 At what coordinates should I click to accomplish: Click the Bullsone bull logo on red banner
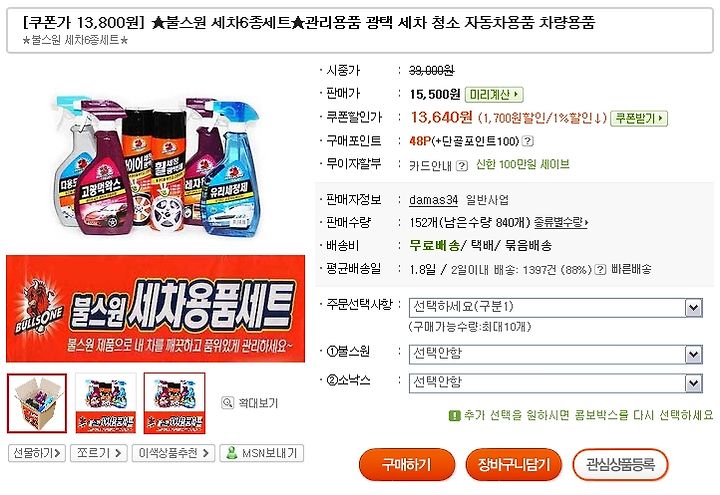coord(39,307)
